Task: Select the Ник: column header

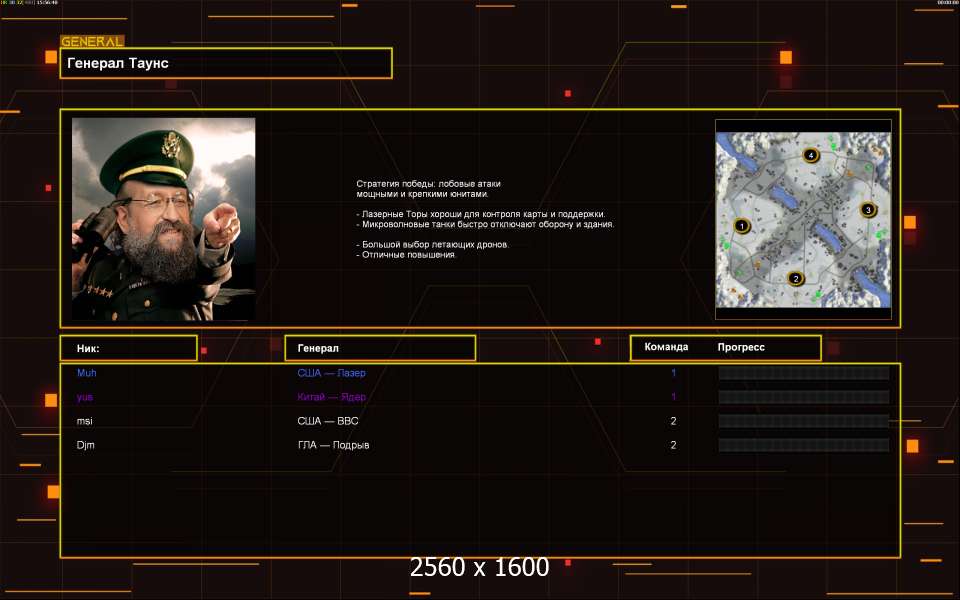Action: coord(128,348)
